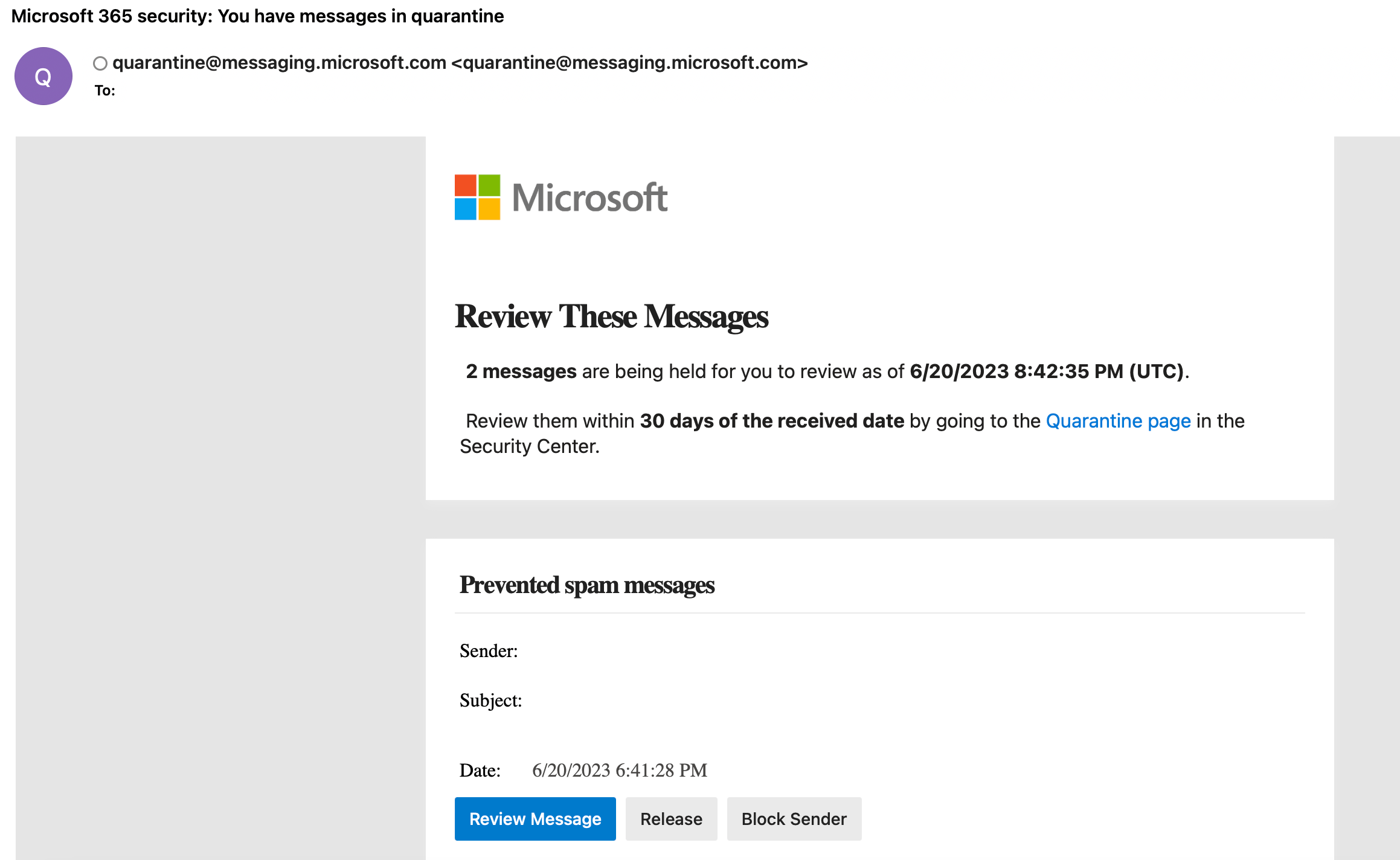Open the Quarantine page link
The width and height of the screenshot is (1400, 860).
(x=1118, y=421)
